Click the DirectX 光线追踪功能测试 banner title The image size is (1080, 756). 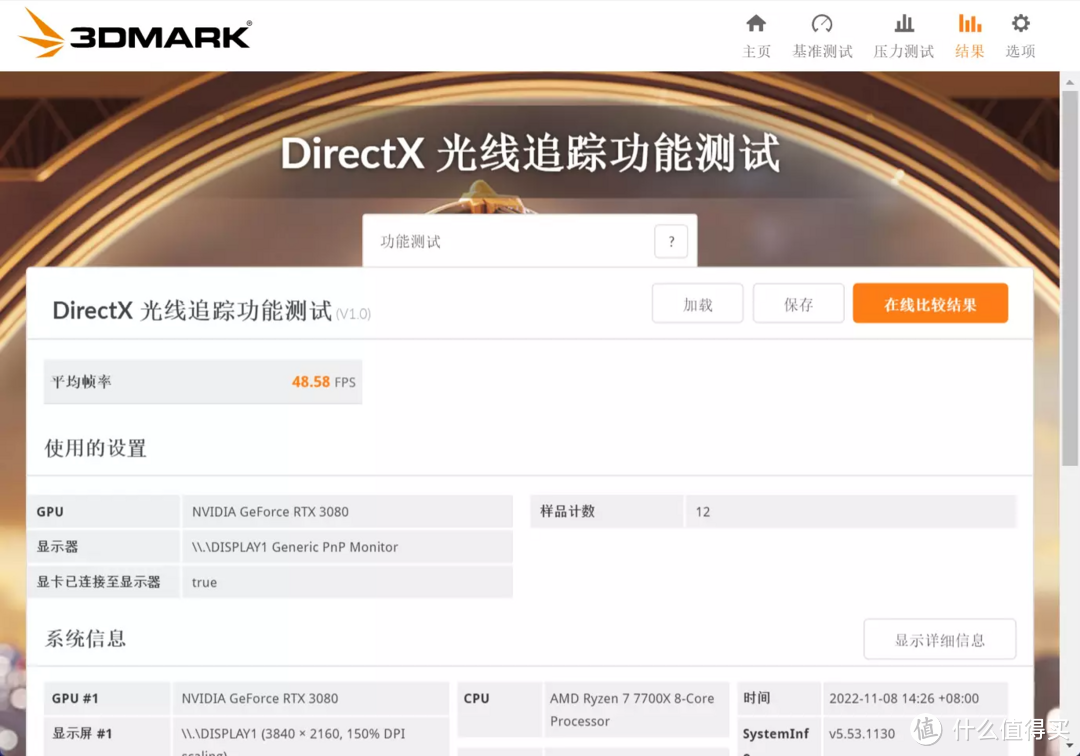(530, 153)
